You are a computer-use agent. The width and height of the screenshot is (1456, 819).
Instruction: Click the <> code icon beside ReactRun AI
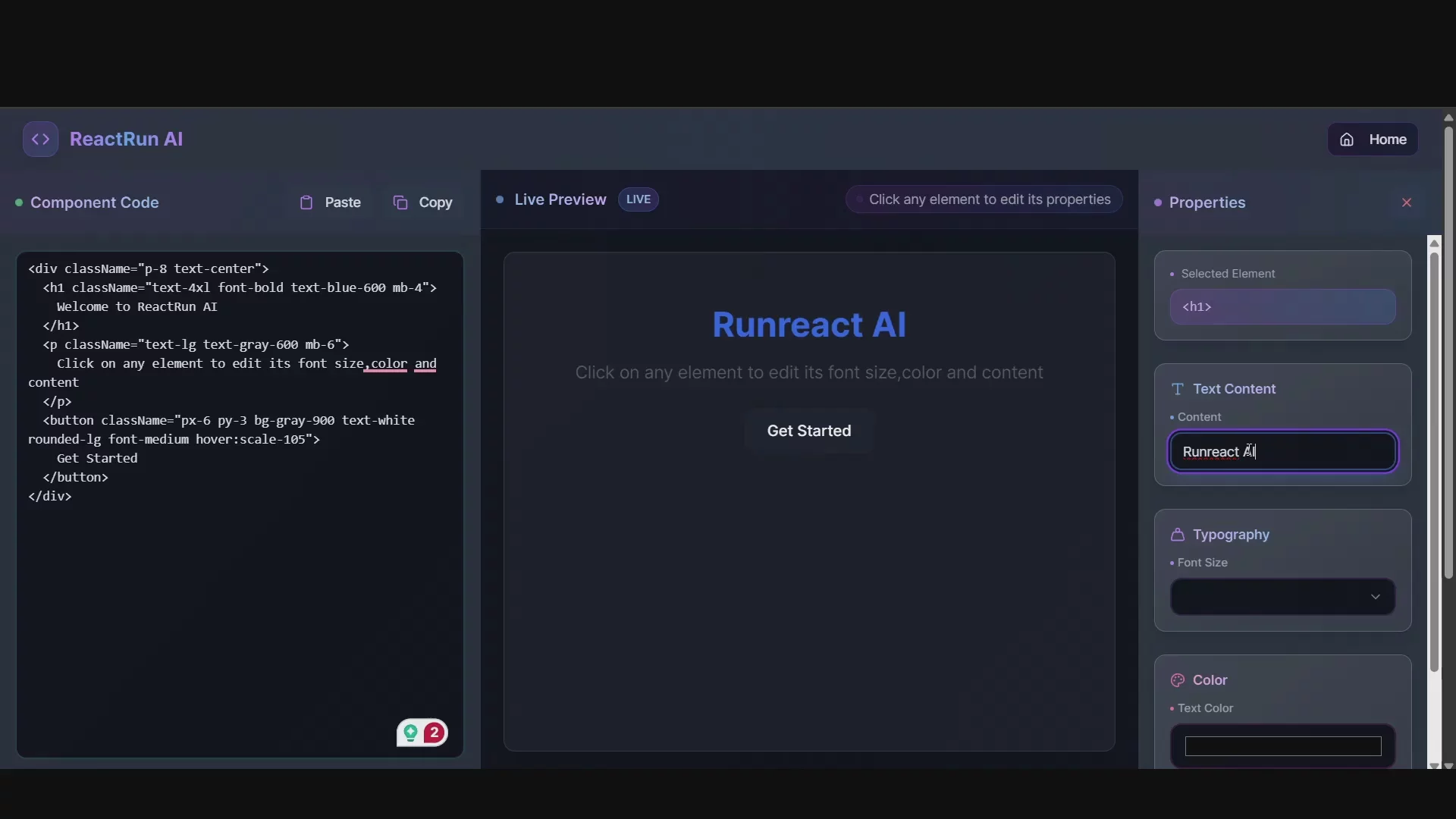click(40, 139)
